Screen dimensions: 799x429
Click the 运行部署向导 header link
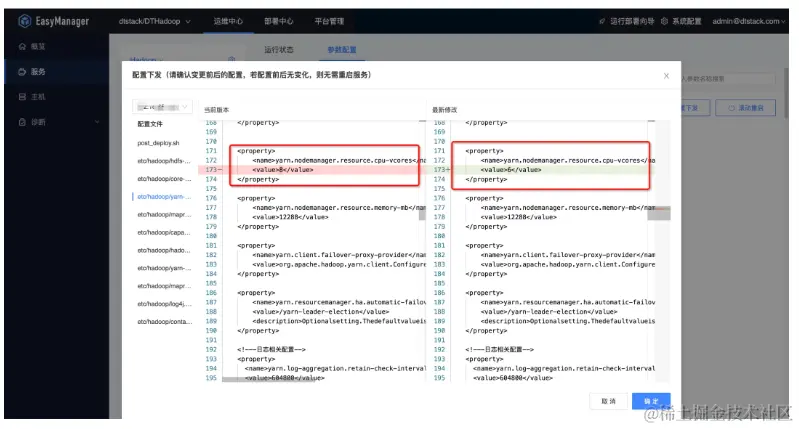tap(632, 21)
